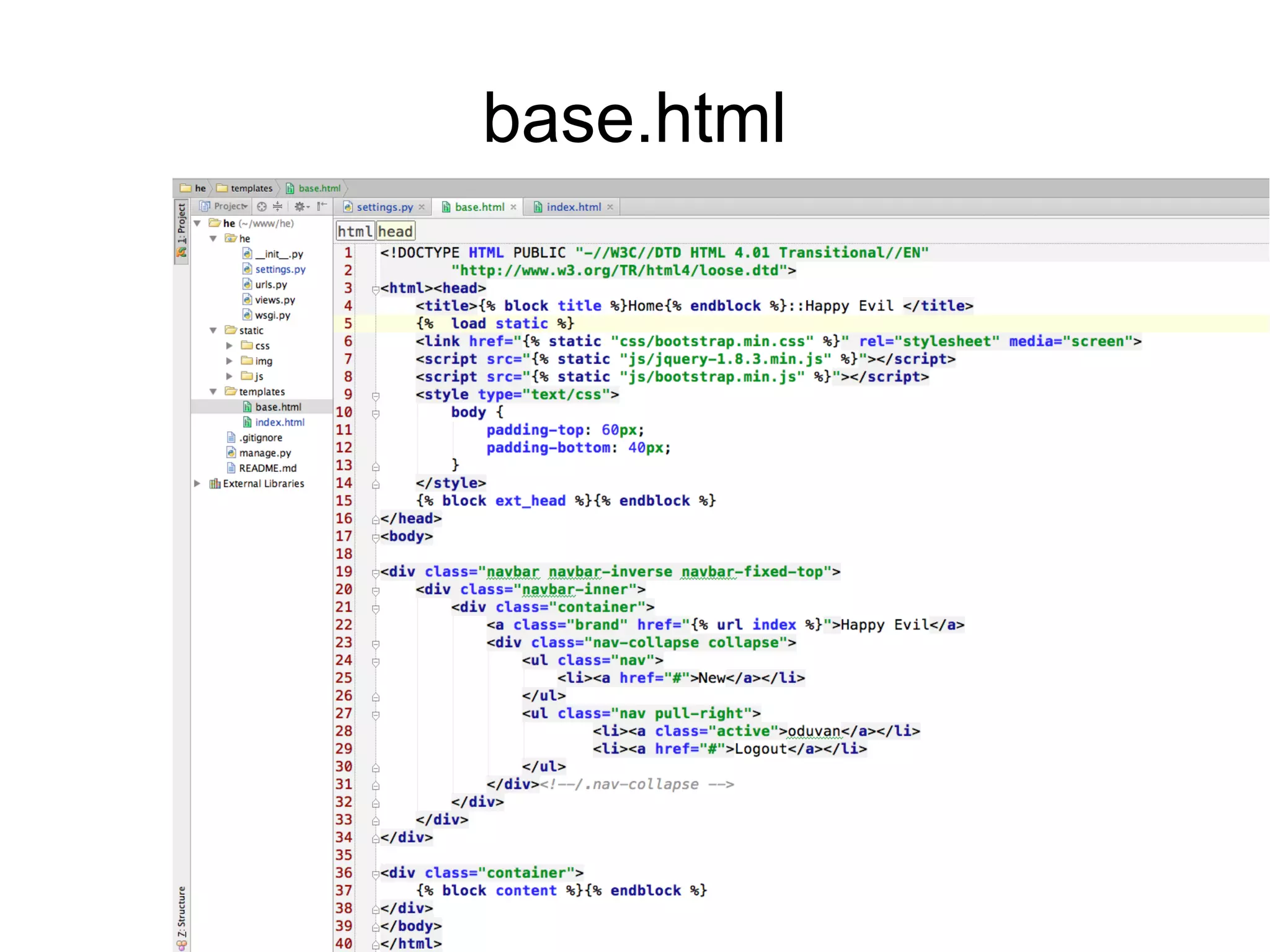Expand the External Libraries node
The width and height of the screenshot is (1270, 952).
[x=197, y=484]
